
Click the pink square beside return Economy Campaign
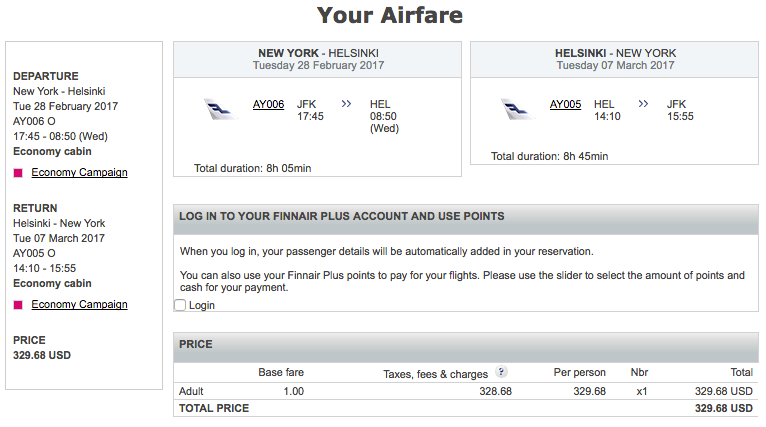(x=18, y=305)
